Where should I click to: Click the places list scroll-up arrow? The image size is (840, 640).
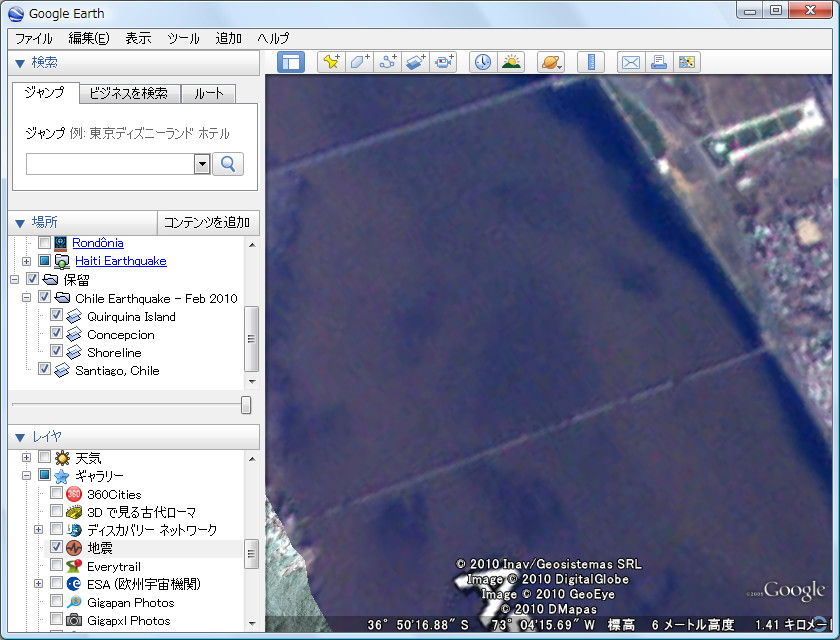click(252, 245)
